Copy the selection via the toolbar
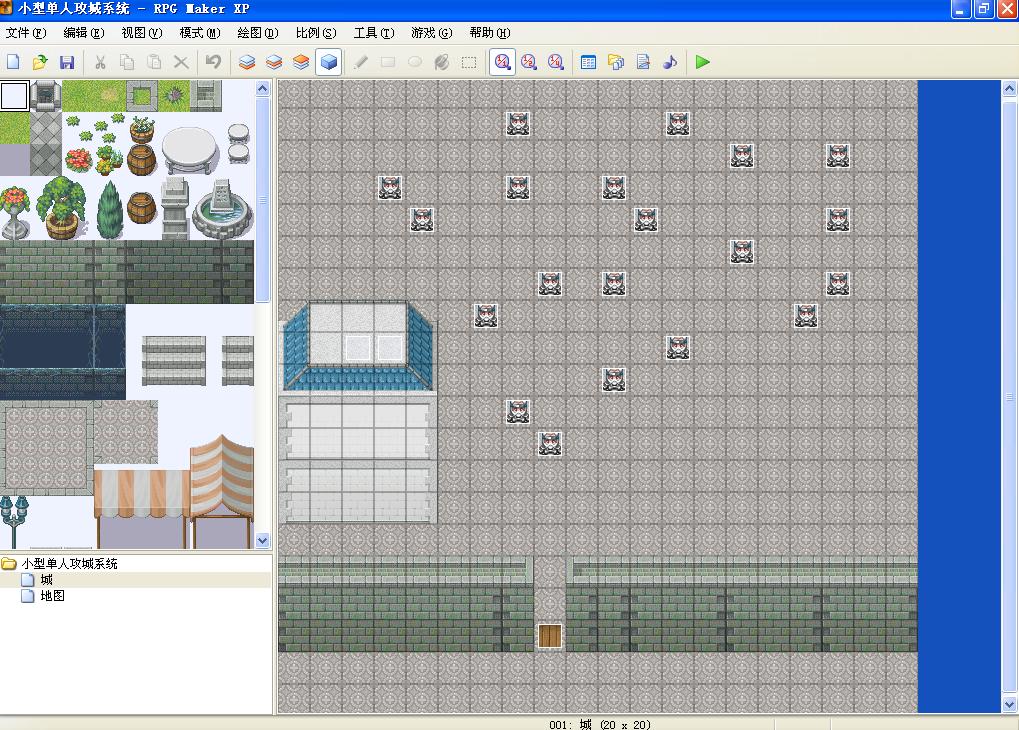1019x730 pixels. click(127, 62)
